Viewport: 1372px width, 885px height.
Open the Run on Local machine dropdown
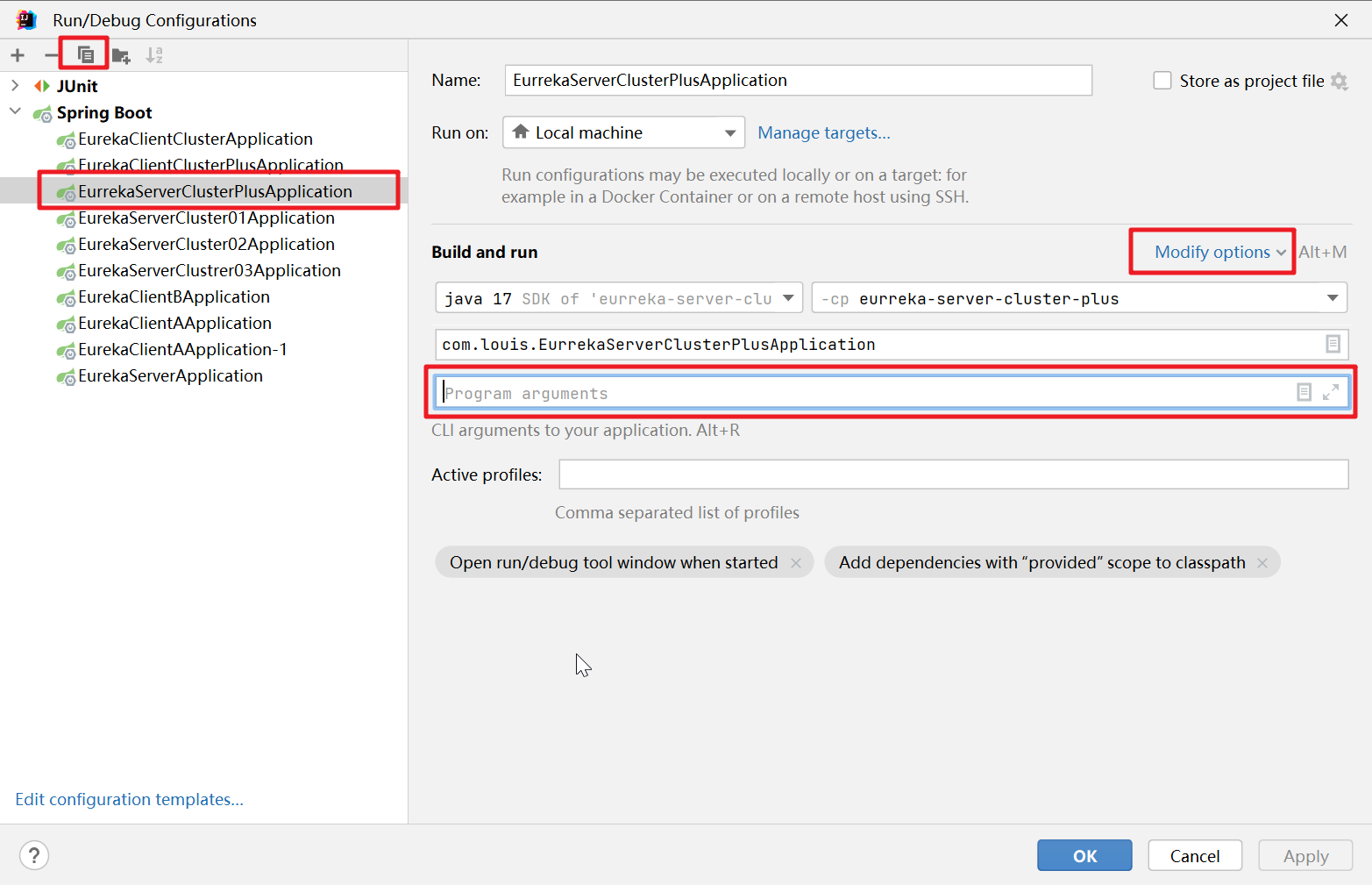[x=623, y=132]
